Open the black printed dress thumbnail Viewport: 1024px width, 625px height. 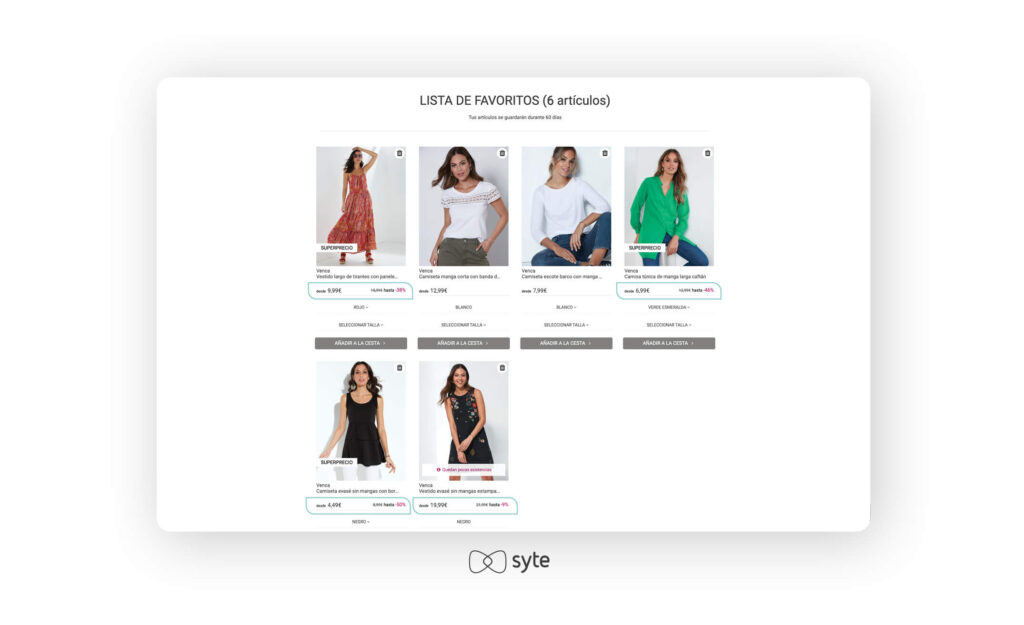click(x=463, y=421)
